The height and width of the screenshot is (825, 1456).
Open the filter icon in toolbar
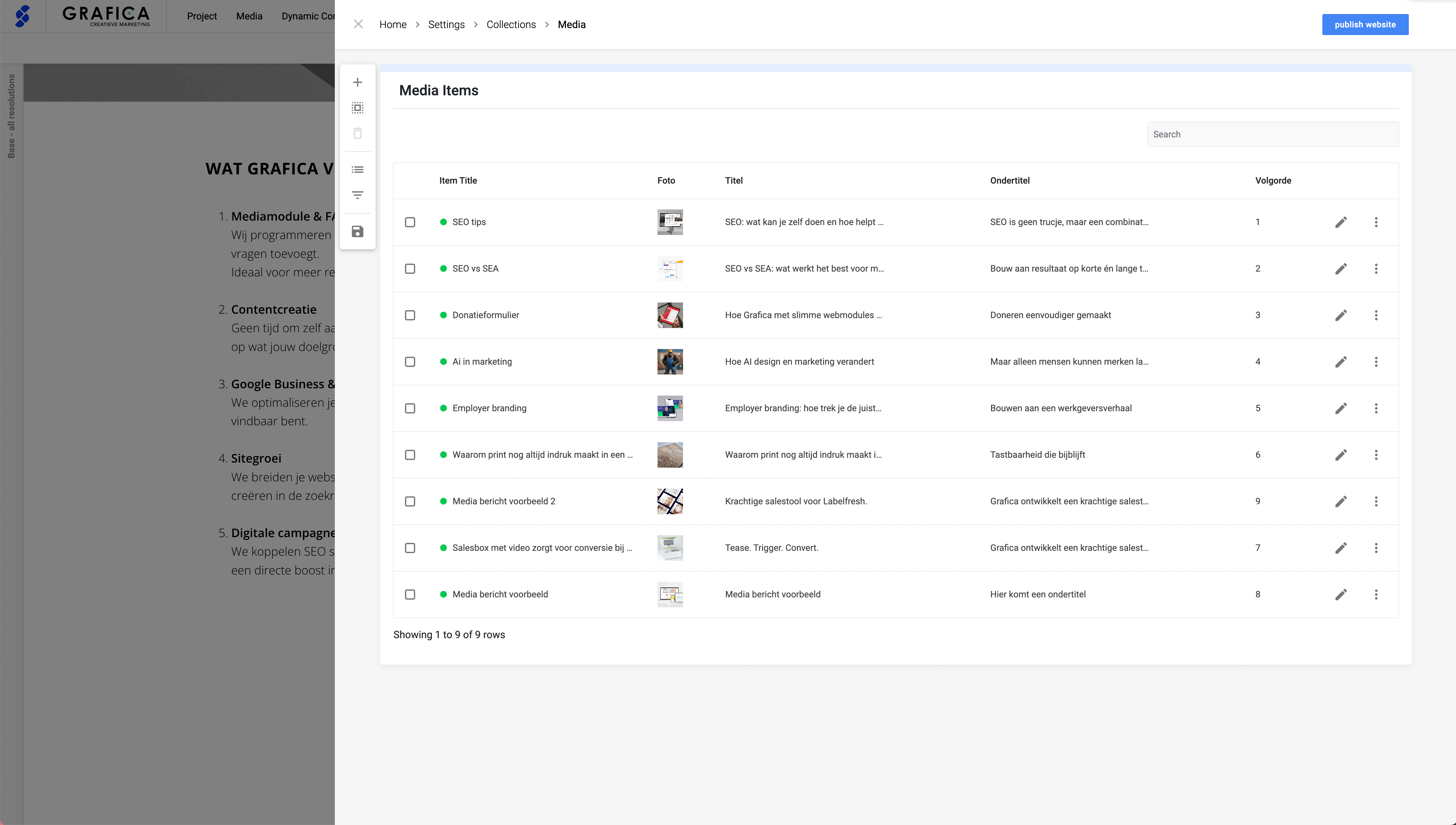[x=357, y=195]
